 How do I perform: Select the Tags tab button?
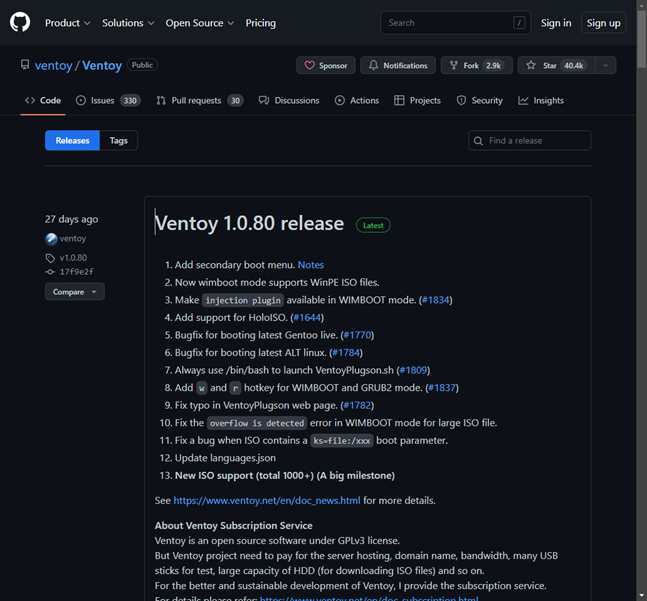119,141
